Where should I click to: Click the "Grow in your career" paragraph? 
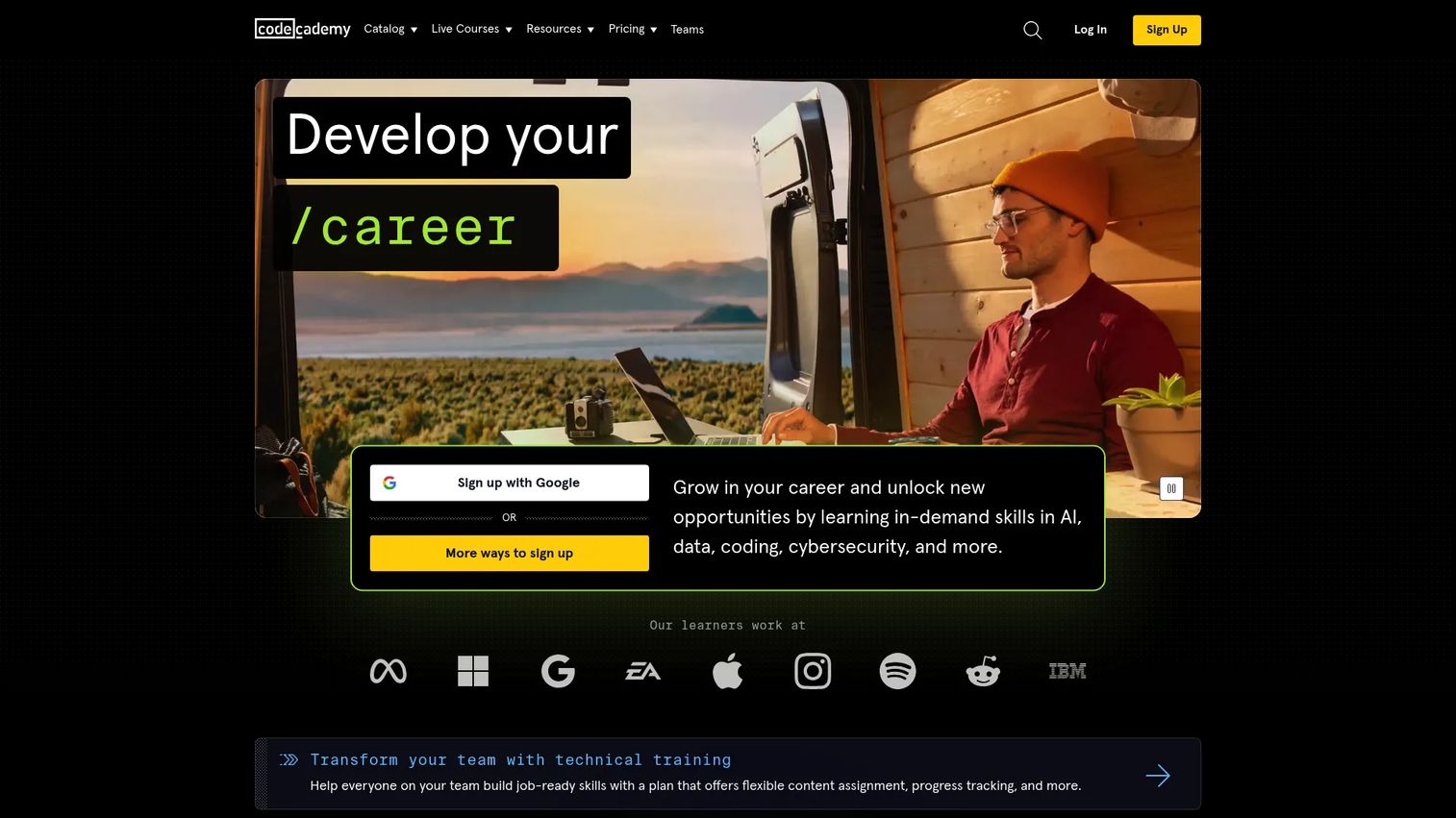click(x=877, y=517)
